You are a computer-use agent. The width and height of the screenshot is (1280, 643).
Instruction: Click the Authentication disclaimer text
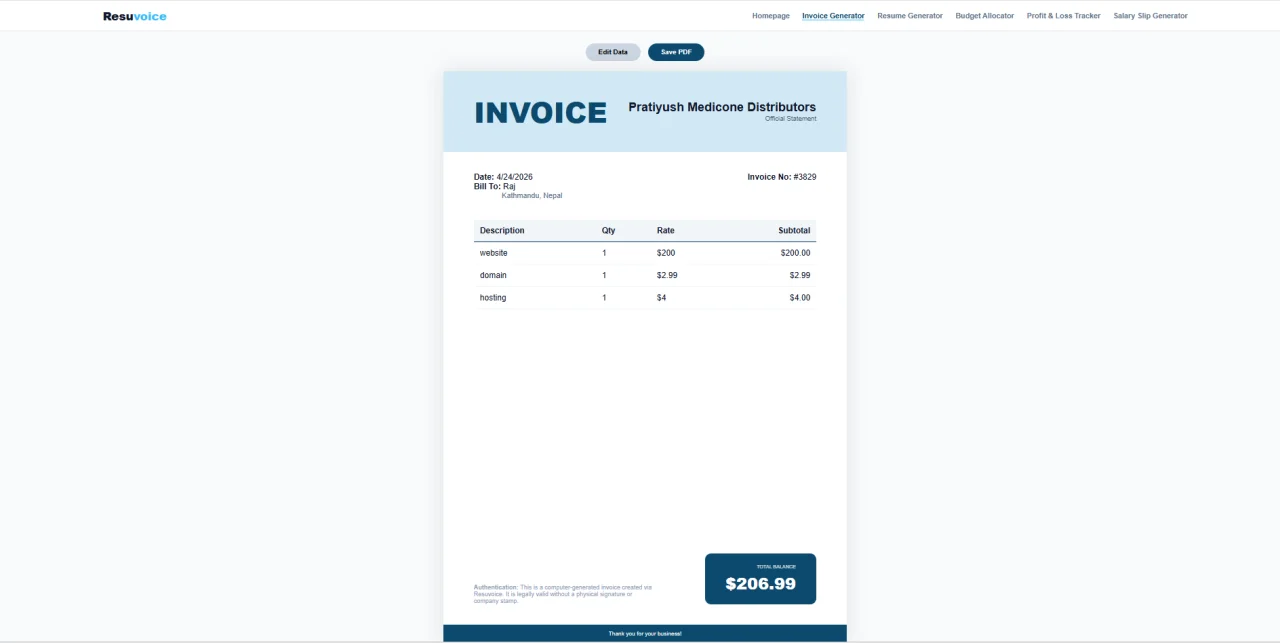coord(563,594)
